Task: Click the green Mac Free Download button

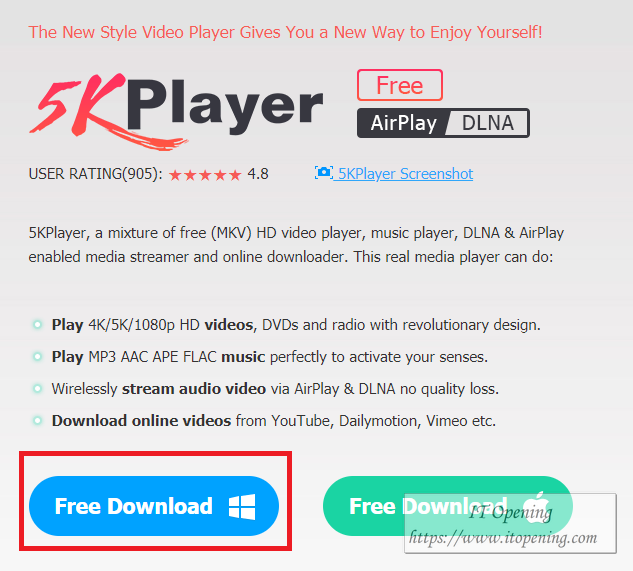Action: coord(448,506)
